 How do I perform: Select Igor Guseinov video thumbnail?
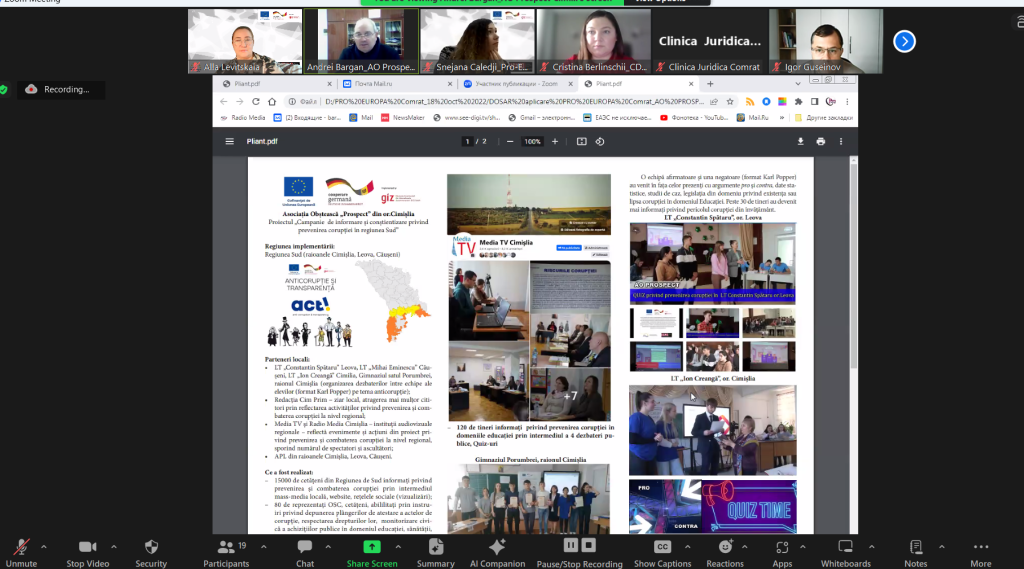tap(826, 41)
